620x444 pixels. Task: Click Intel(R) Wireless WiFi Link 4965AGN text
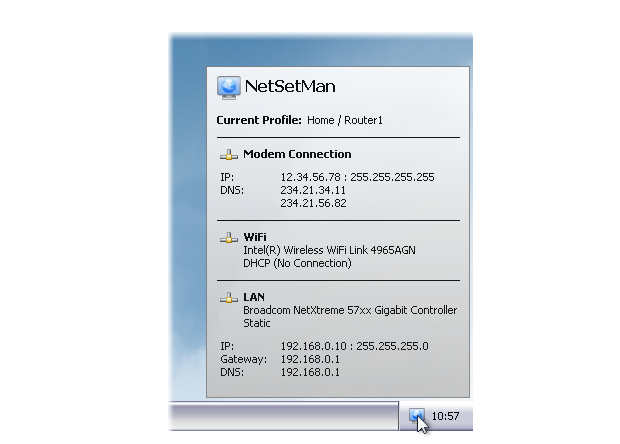pyautogui.click(x=329, y=250)
